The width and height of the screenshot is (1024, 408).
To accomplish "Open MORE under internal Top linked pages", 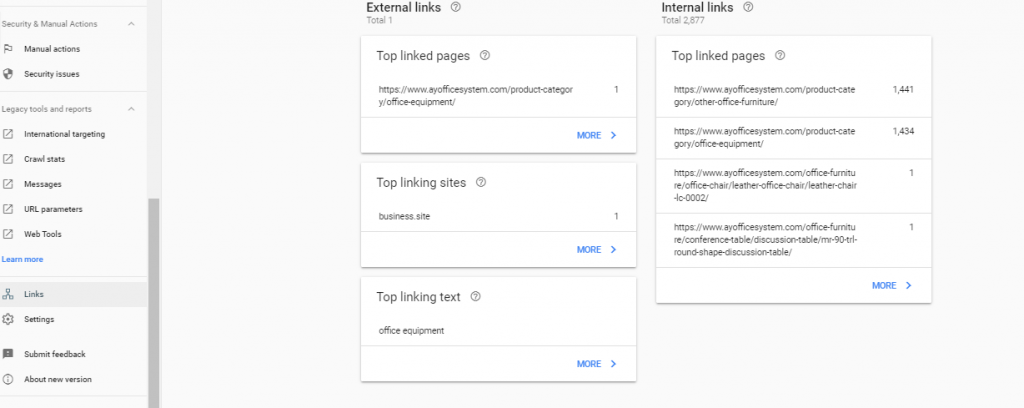I will tap(891, 286).
